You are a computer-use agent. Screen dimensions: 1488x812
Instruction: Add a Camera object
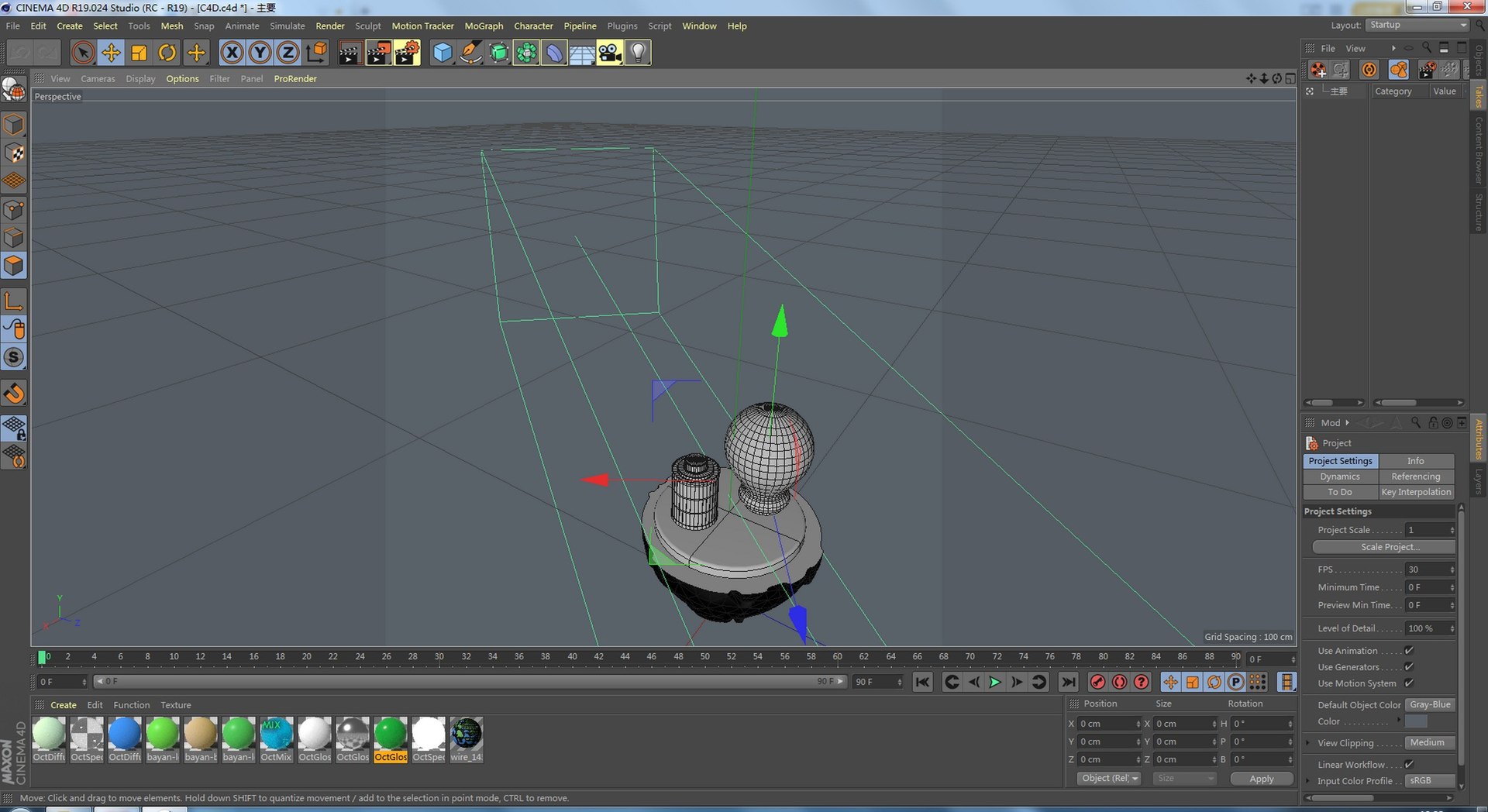[610, 53]
